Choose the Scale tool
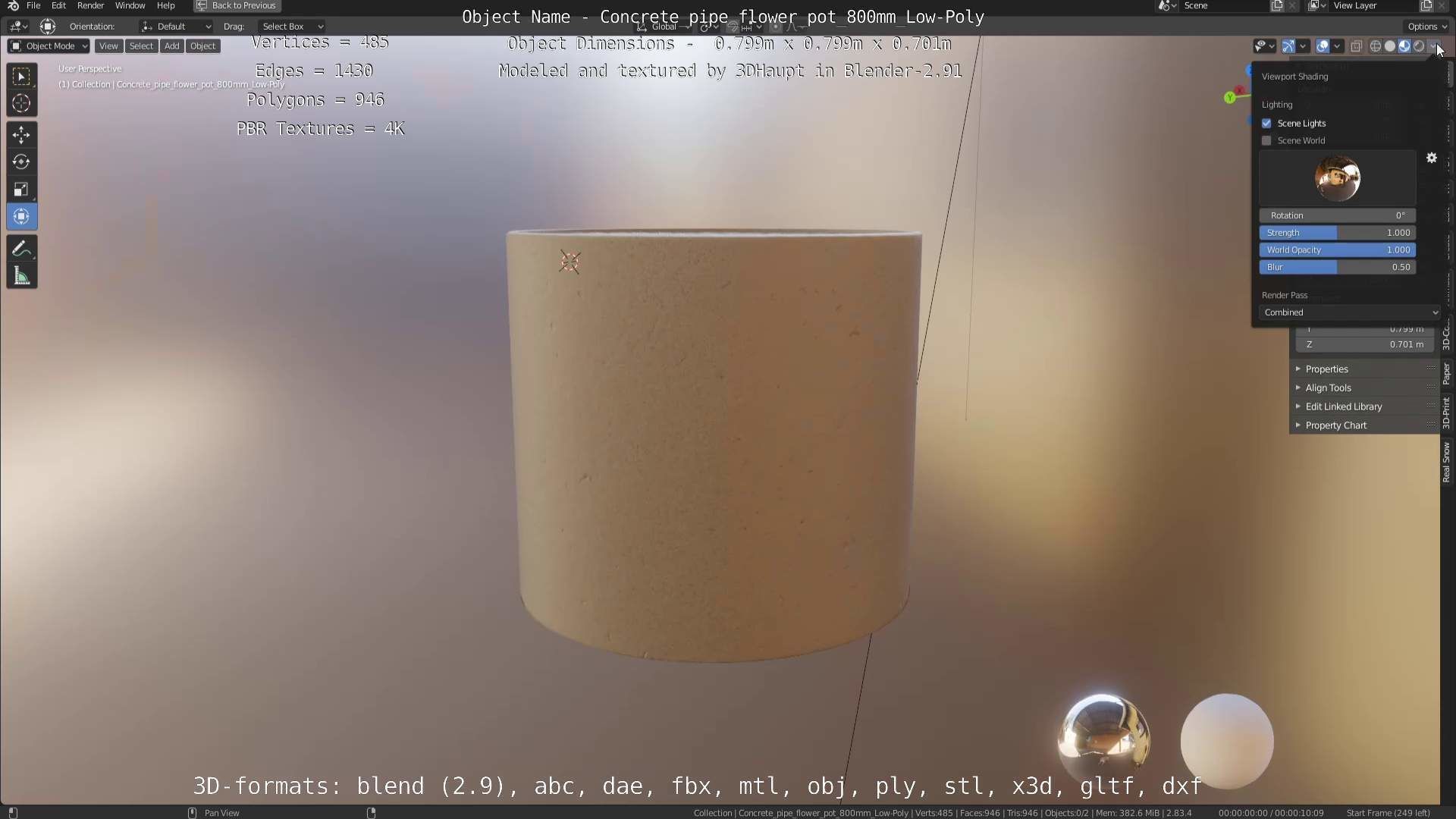Image resolution: width=1456 pixels, height=819 pixels. tap(21, 189)
